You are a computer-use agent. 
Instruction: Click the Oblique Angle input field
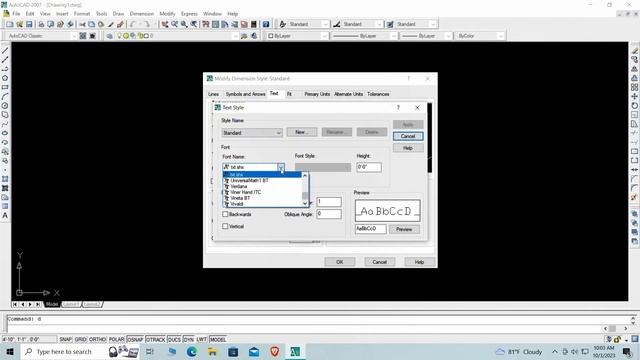(x=329, y=214)
